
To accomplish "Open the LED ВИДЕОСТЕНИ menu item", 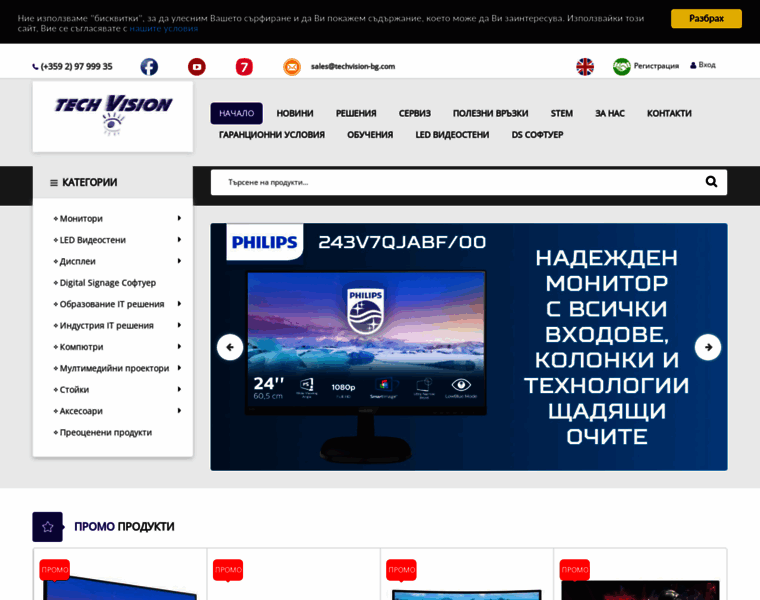I will (452, 135).
